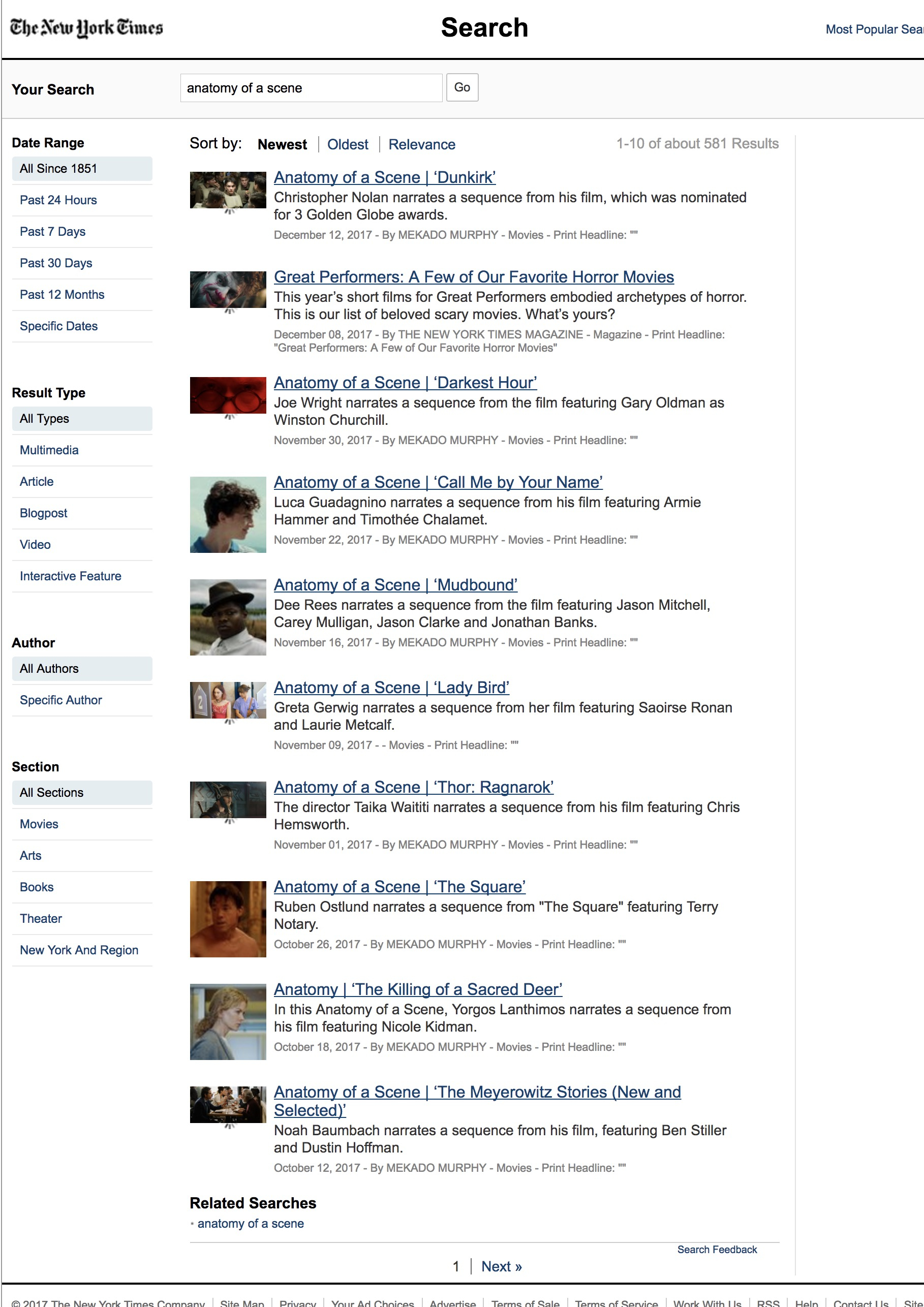The image size is (924, 1307).
Task: Click the 'Lady Bird' result thumbnail
Action: [228, 700]
